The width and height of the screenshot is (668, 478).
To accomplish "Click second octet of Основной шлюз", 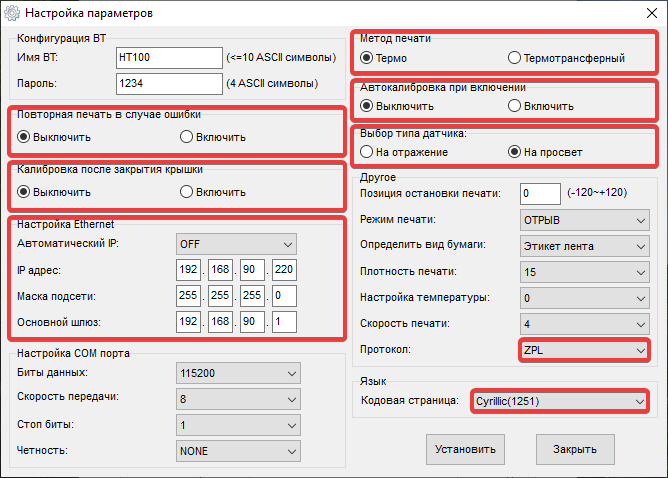I will coord(220,322).
